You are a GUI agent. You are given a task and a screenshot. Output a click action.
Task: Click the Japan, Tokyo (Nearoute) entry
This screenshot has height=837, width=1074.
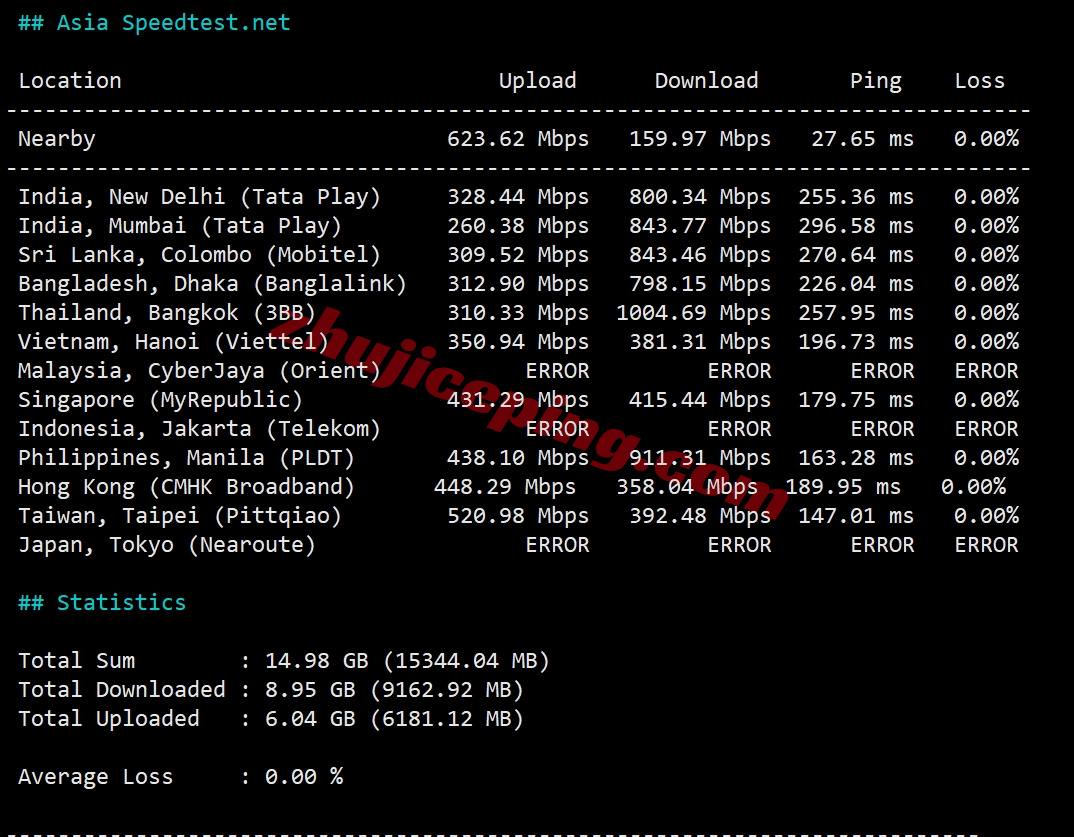tap(167, 545)
